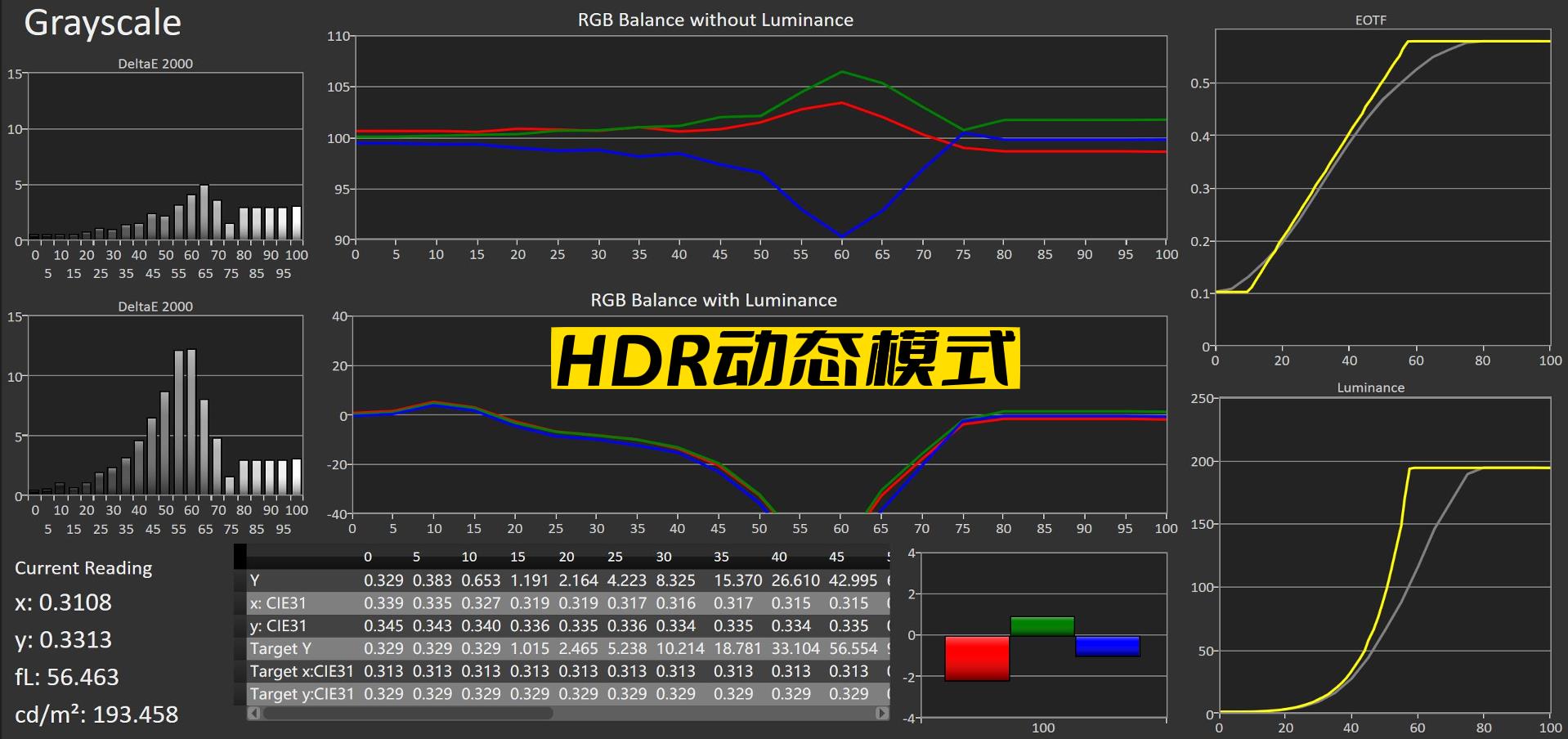The image size is (1568, 739).
Task: Click the 45 column header in the table
Action: pyautogui.click(x=836, y=558)
